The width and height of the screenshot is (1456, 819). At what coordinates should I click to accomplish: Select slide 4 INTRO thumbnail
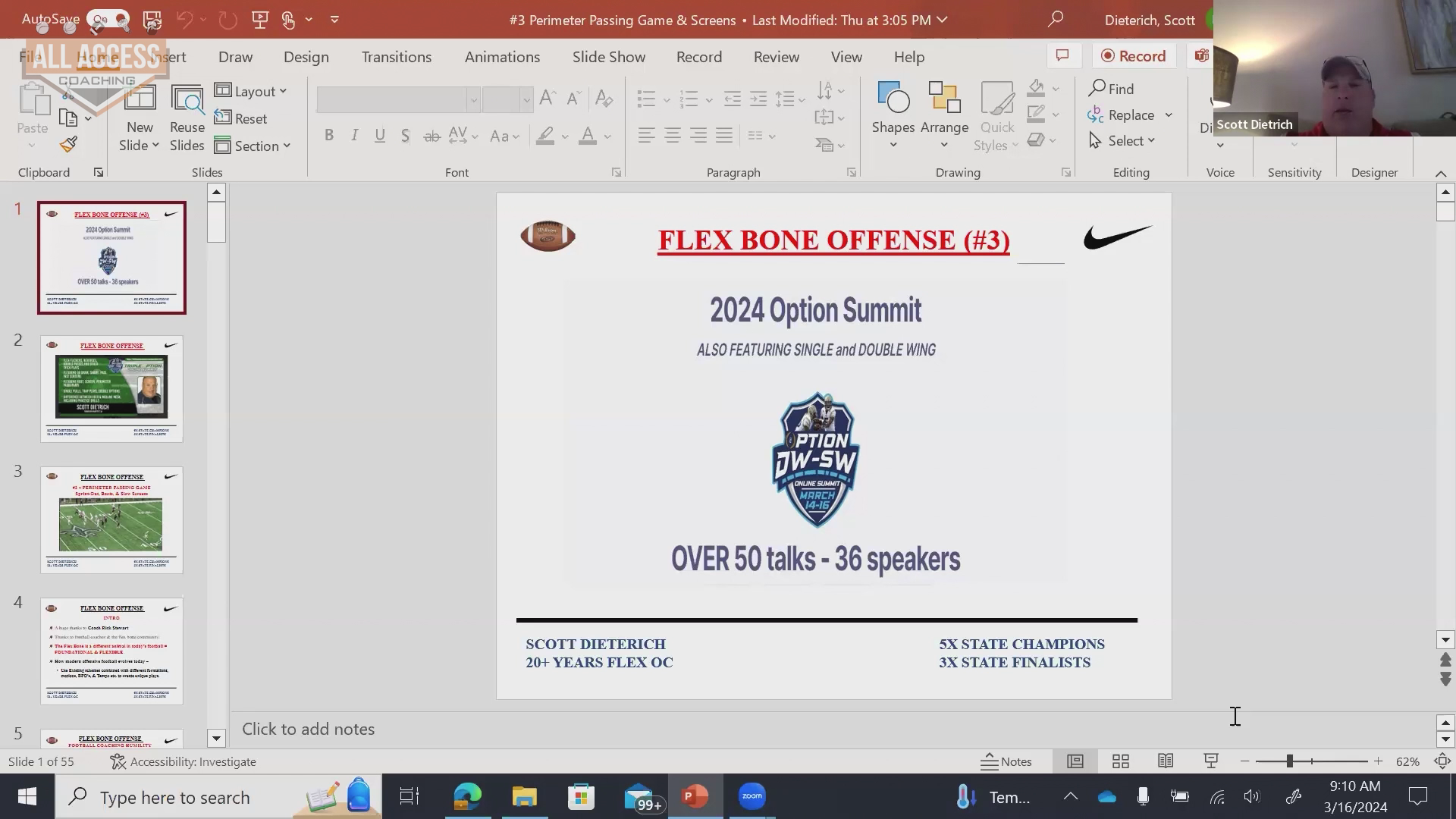point(111,651)
